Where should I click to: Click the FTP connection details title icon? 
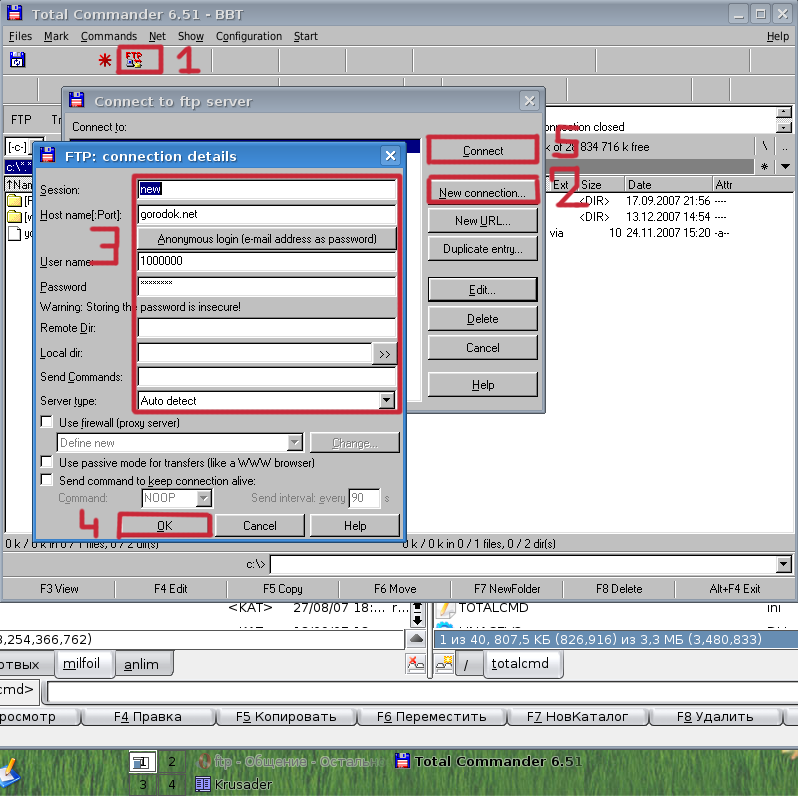(x=47, y=155)
